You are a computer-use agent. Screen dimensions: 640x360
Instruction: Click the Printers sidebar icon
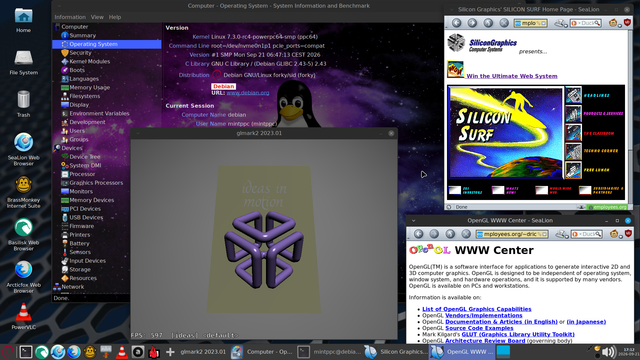click(x=64, y=235)
